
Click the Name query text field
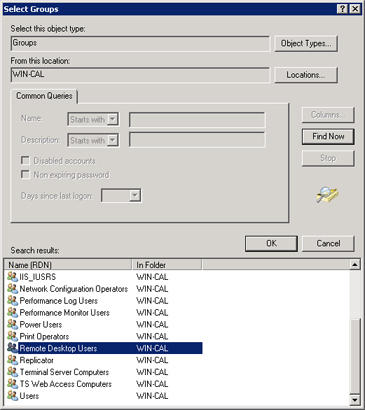click(x=197, y=120)
